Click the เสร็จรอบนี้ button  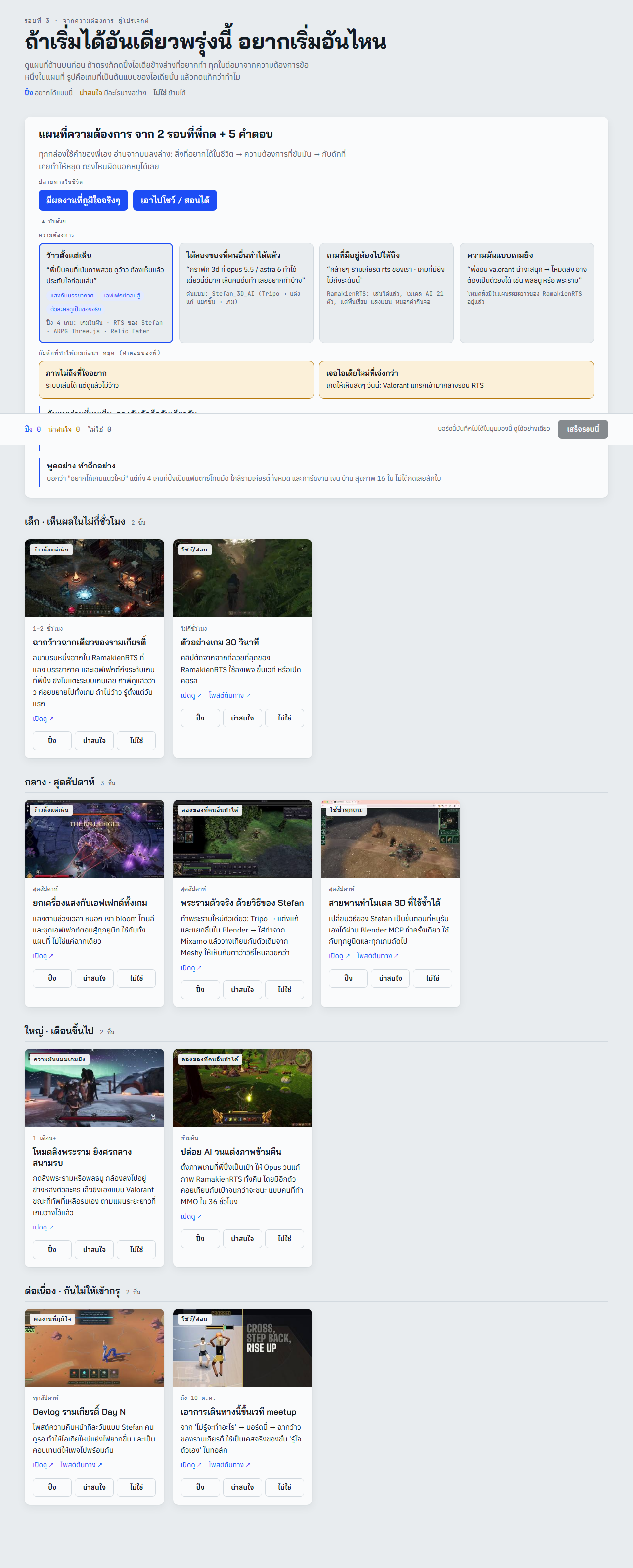583,429
